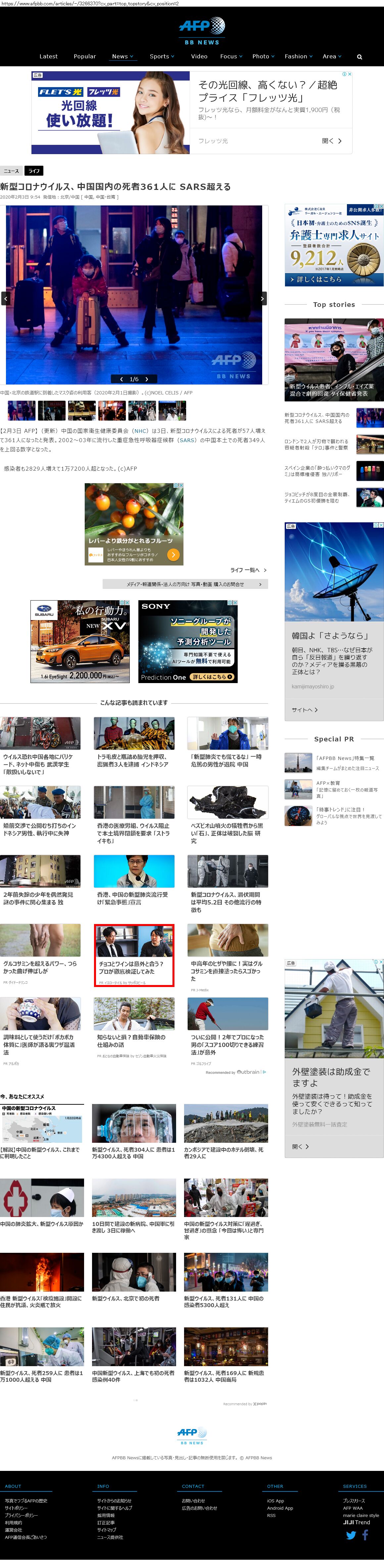The image size is (384, 1568).
Task: Open the Video menu item
Action: pyautogui.click(x=199, y=57)
